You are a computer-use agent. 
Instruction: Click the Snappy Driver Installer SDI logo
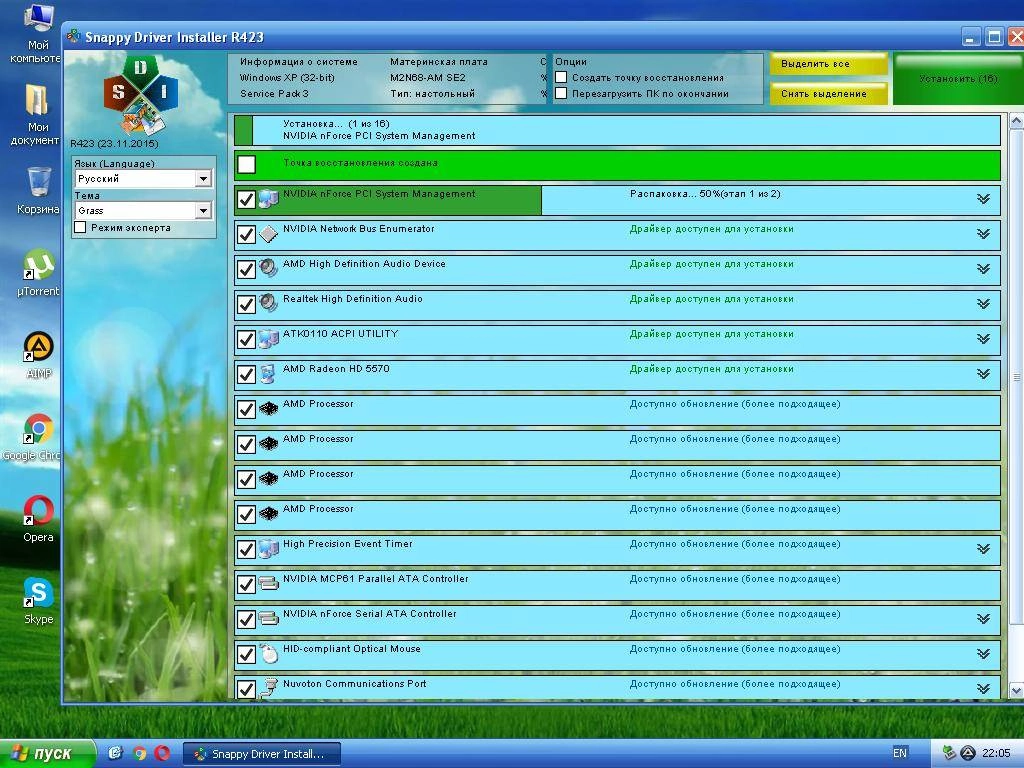click(140, 95)
